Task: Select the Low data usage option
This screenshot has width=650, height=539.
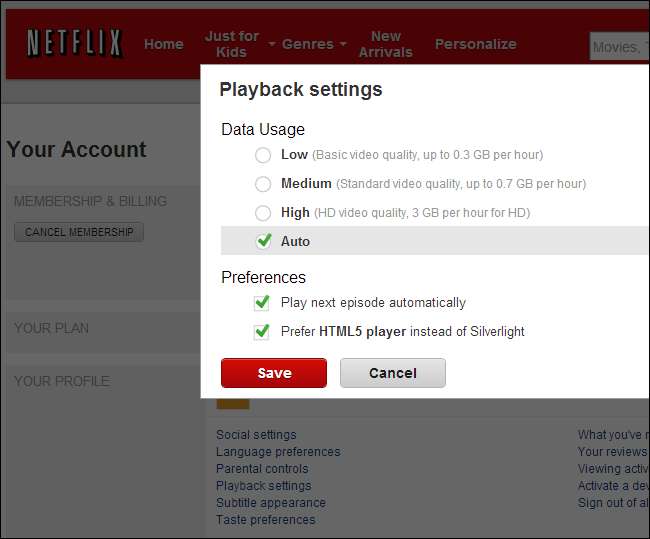Action: pyautogui.click(x=263, y=155)
